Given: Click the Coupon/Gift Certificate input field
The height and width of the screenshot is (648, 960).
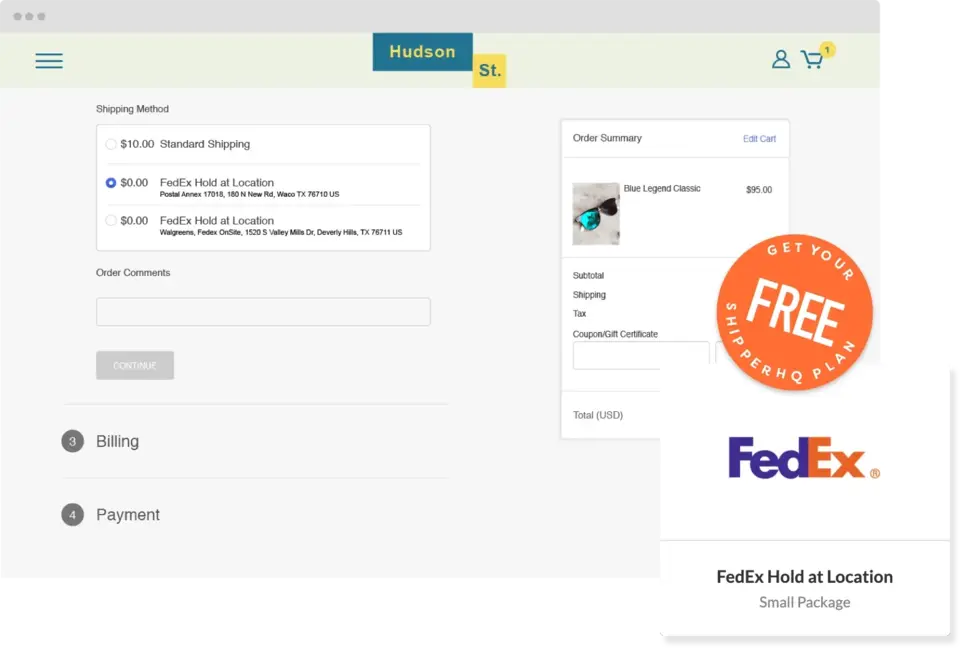Looking at the screenshot, I should (641, 355).
